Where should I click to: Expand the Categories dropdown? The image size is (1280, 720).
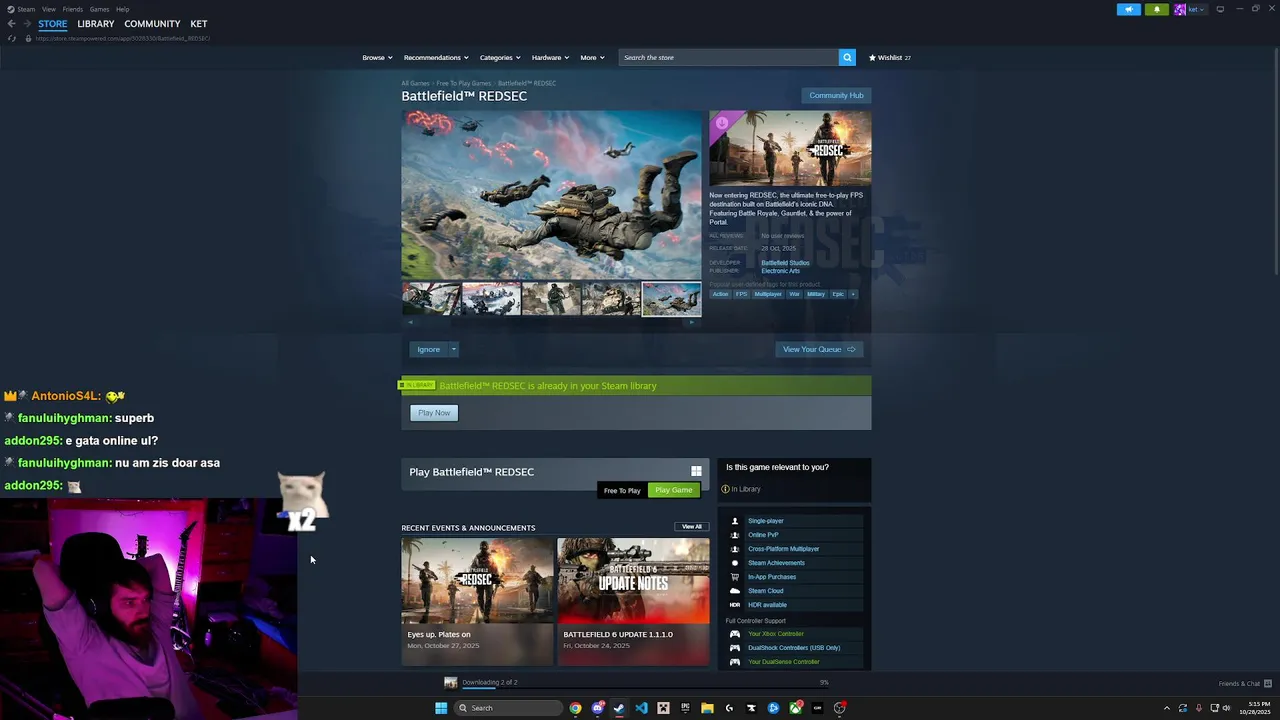click(x=500, y=57)
